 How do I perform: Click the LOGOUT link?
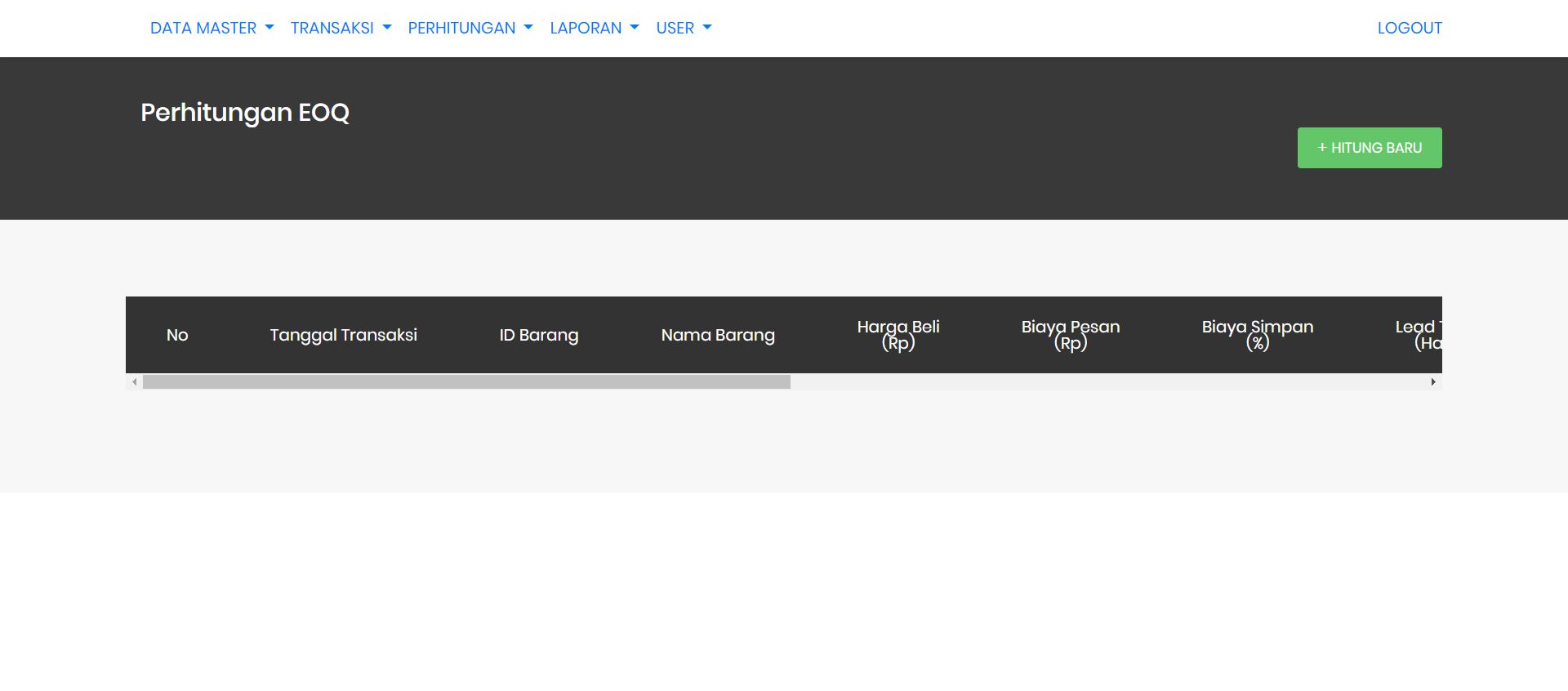coord(1410,28)
